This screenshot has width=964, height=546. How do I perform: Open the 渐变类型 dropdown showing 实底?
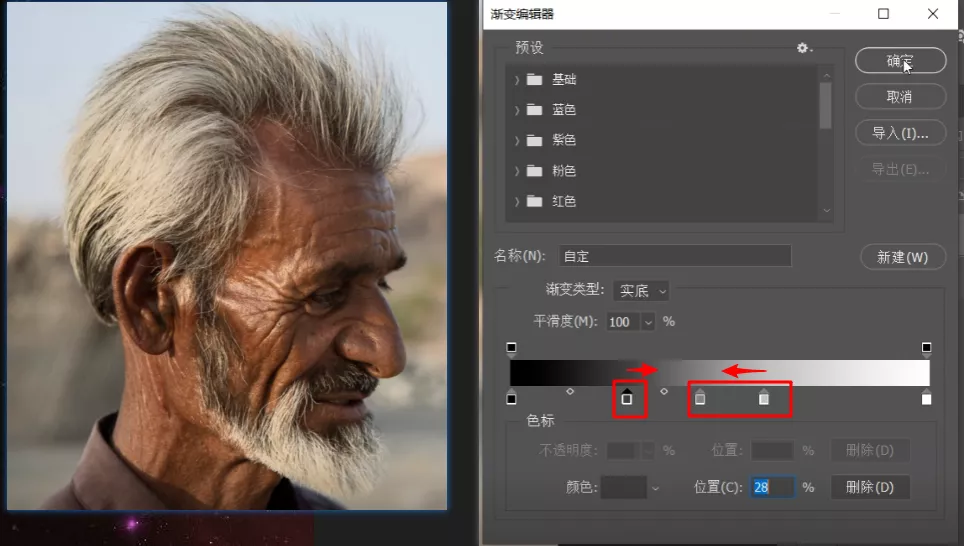(641, 290)
